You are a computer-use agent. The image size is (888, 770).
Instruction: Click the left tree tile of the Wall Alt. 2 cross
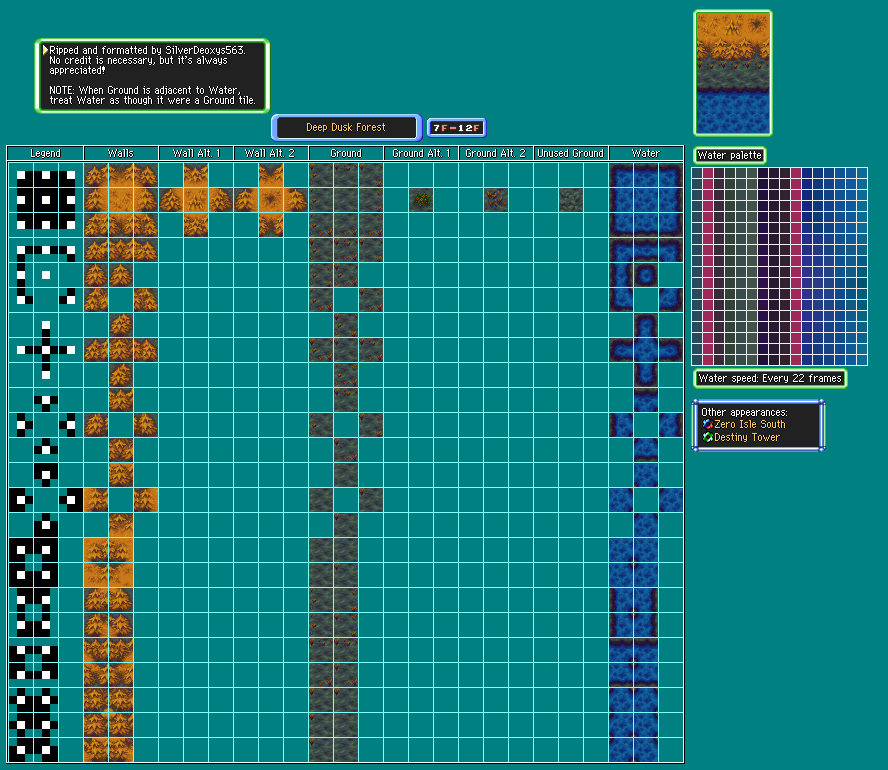[246, 200]
